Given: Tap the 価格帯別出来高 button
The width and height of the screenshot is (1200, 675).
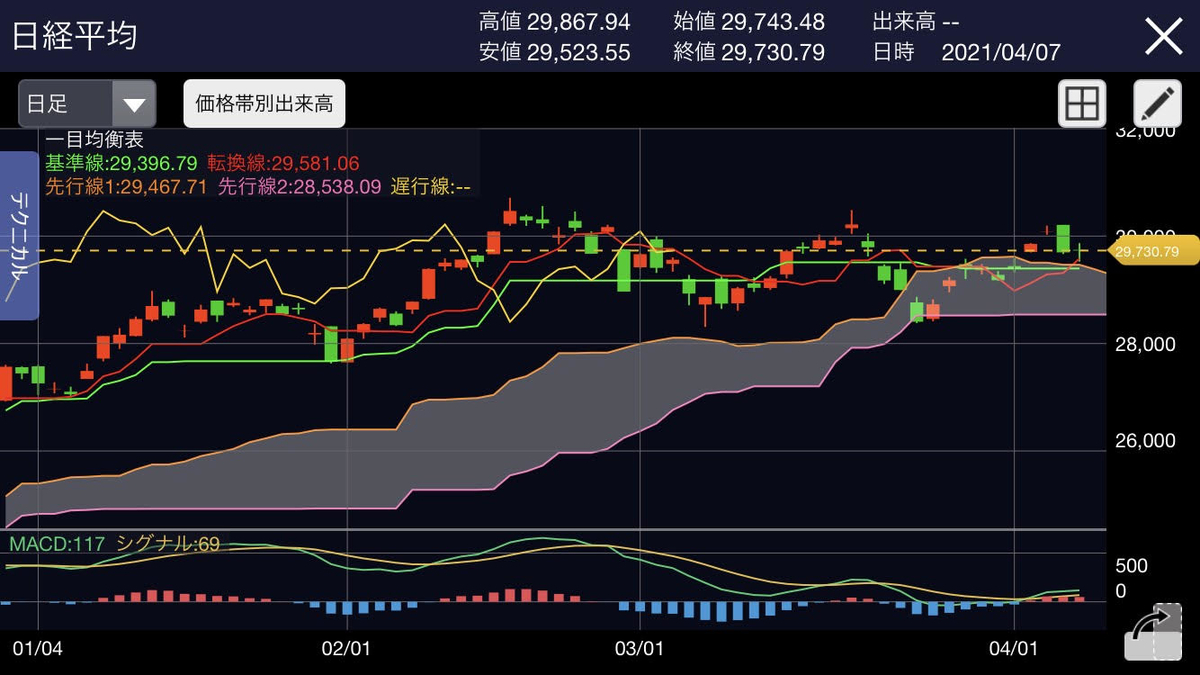Looking at the screenshot, I should [264, 104].
